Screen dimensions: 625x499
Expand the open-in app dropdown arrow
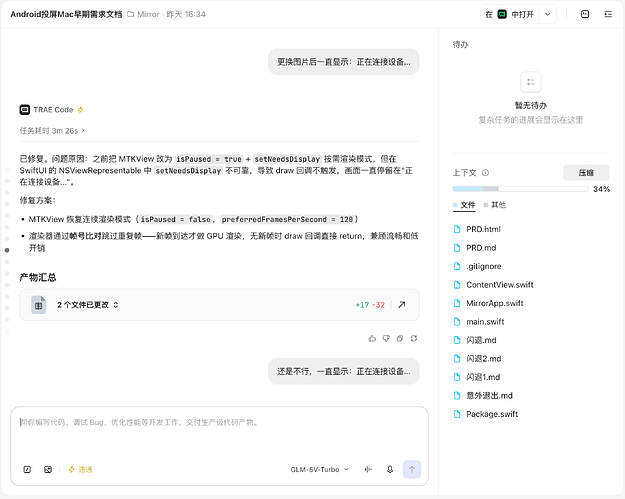548,14
